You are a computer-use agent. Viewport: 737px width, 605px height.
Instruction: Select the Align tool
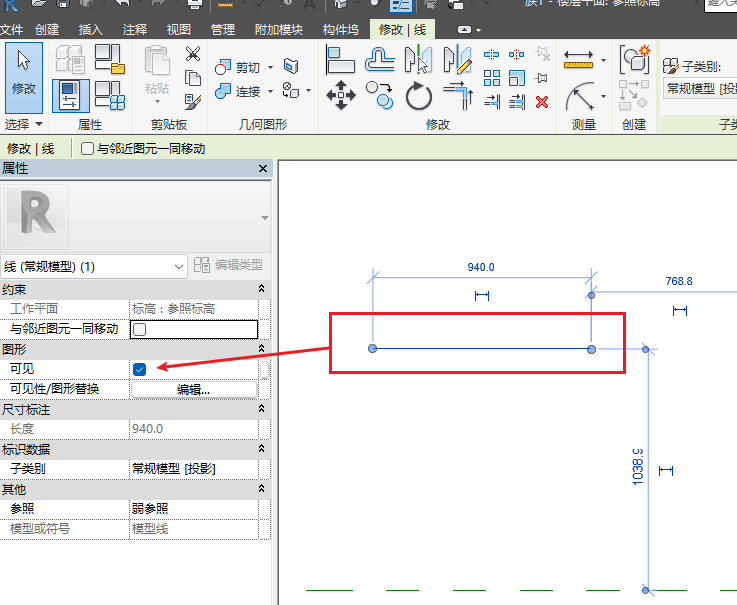pyautogui.click(x=340, y=59)
